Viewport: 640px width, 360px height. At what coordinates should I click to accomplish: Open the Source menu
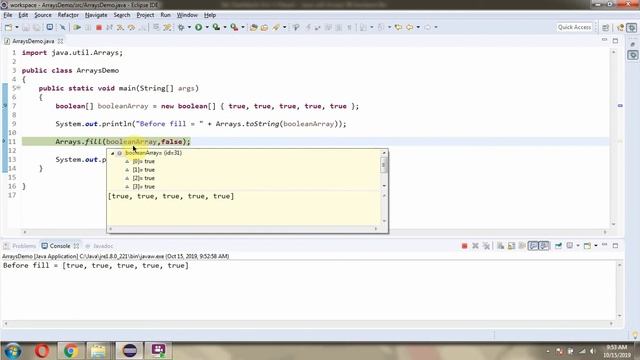pos(43,15)
